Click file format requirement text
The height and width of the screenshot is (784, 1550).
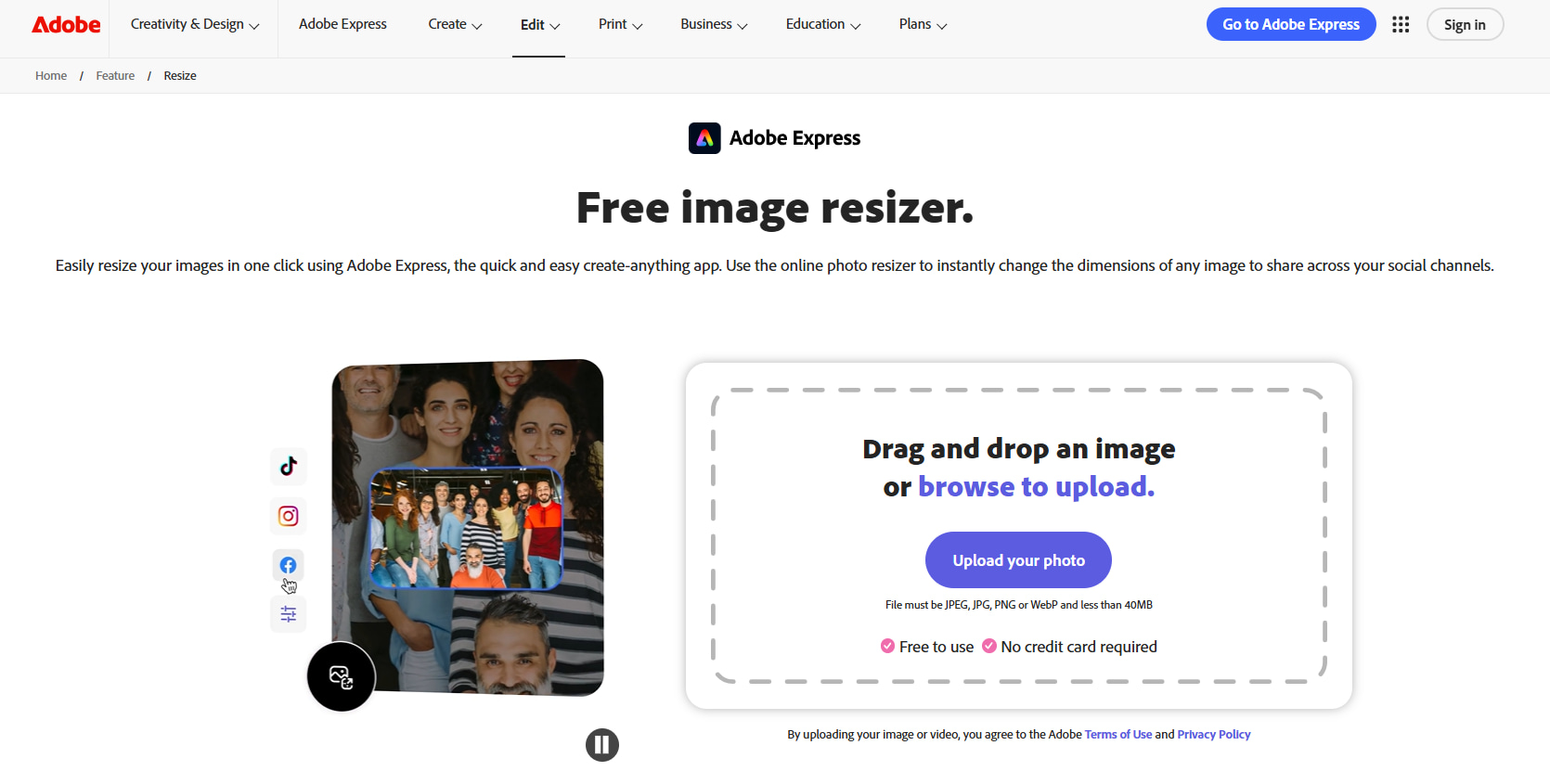coord(1019,605)
